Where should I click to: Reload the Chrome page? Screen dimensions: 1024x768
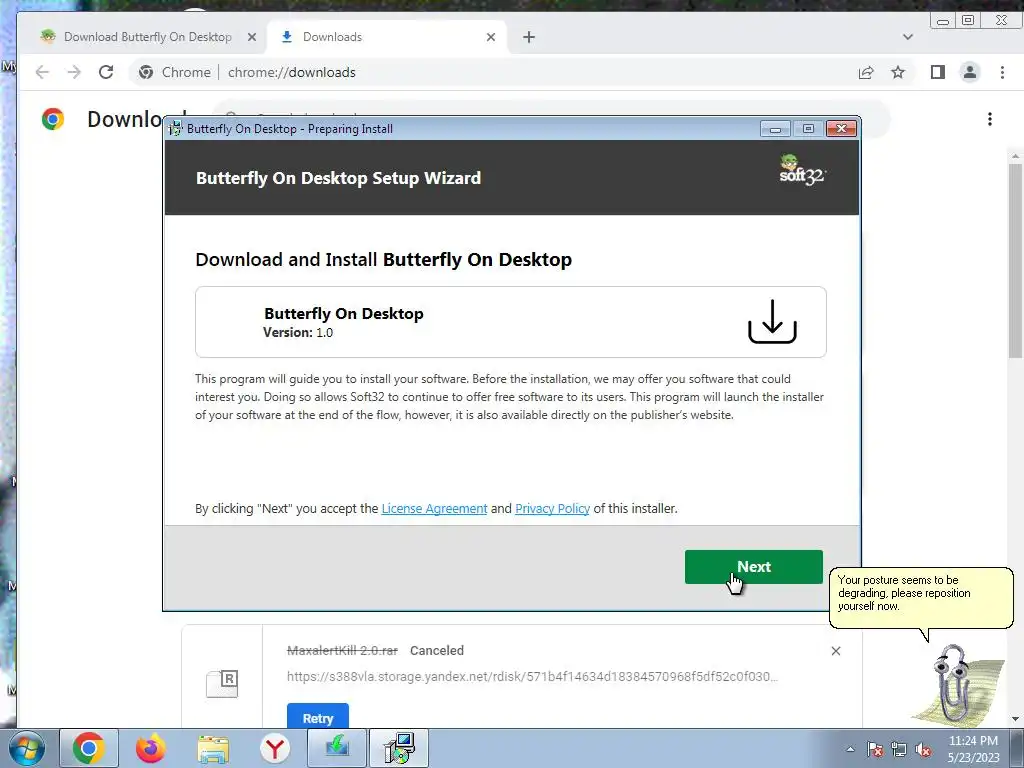pos(106,72)
